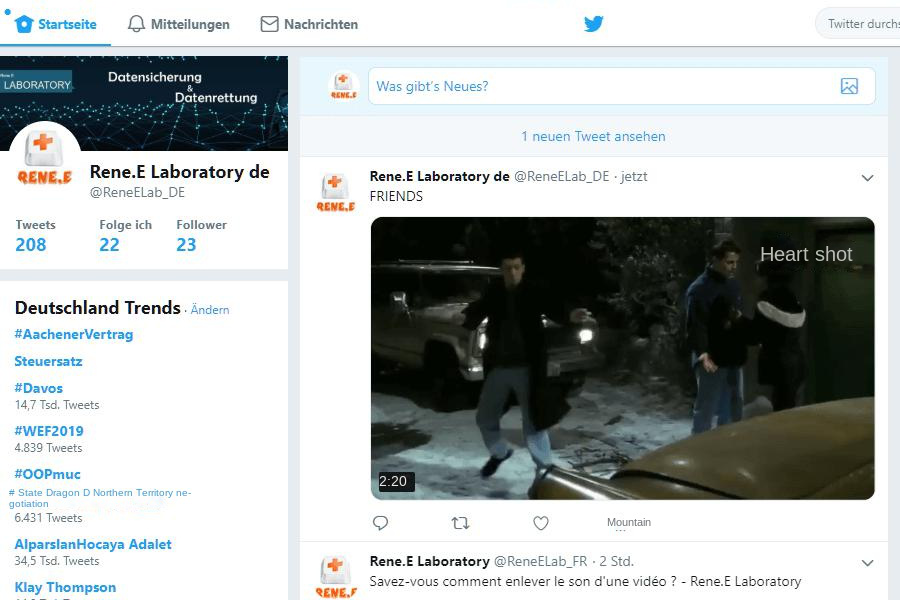Open the '2 Std.' tweet timestamp
The height and width of the screenshot is (600, 900).
pos(616,561)
